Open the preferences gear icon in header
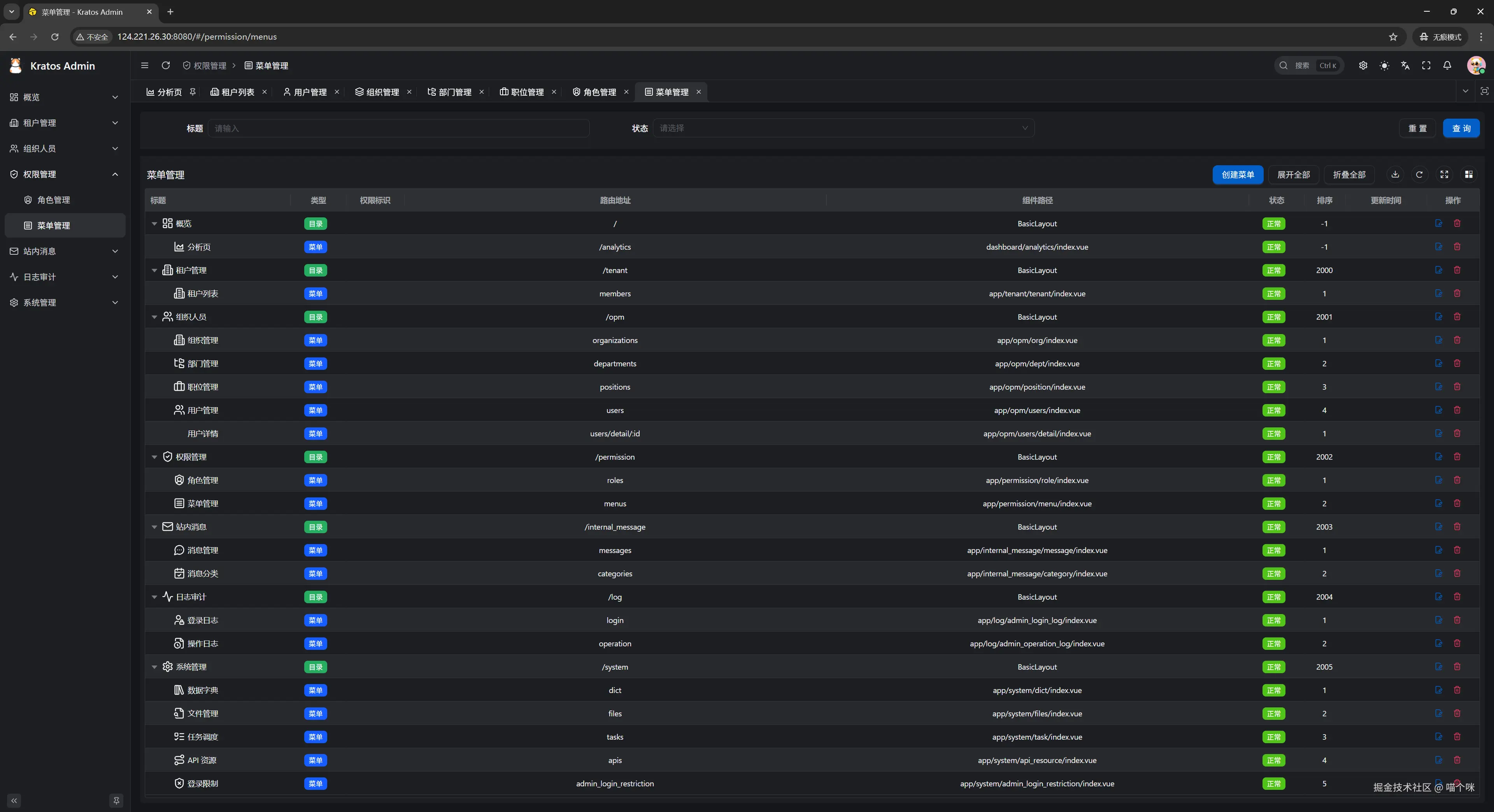The image size is (1494, 812). (1363, 65)
